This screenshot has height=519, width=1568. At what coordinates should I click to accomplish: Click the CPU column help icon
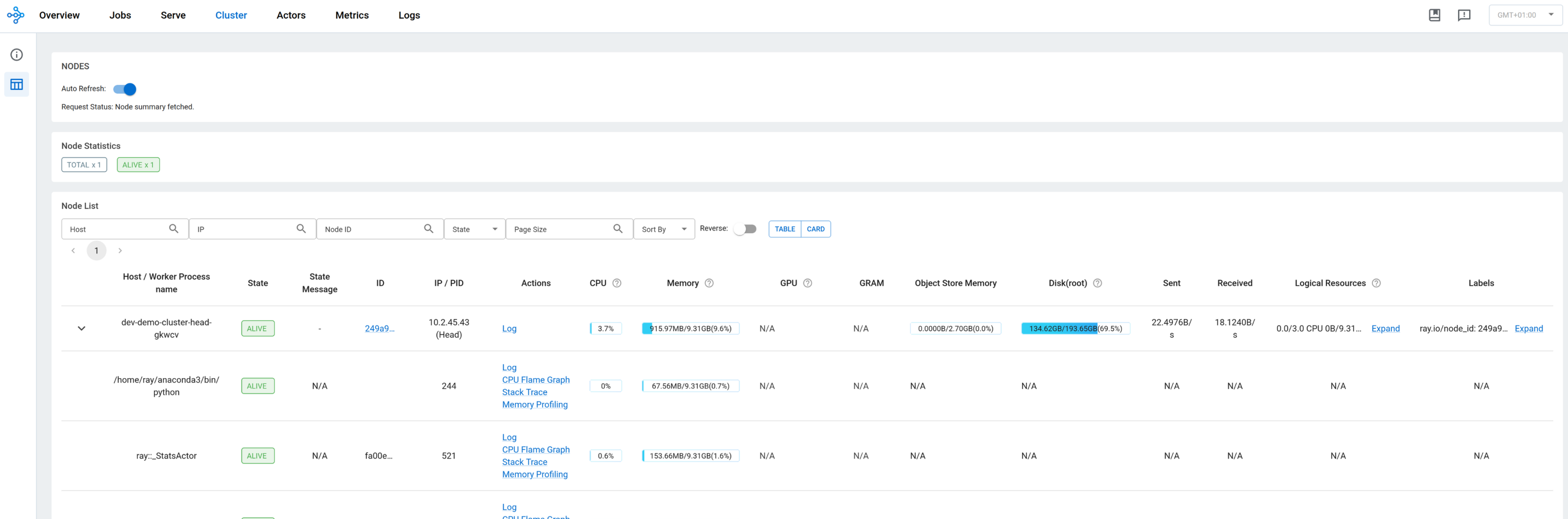[x=617, y=283]
